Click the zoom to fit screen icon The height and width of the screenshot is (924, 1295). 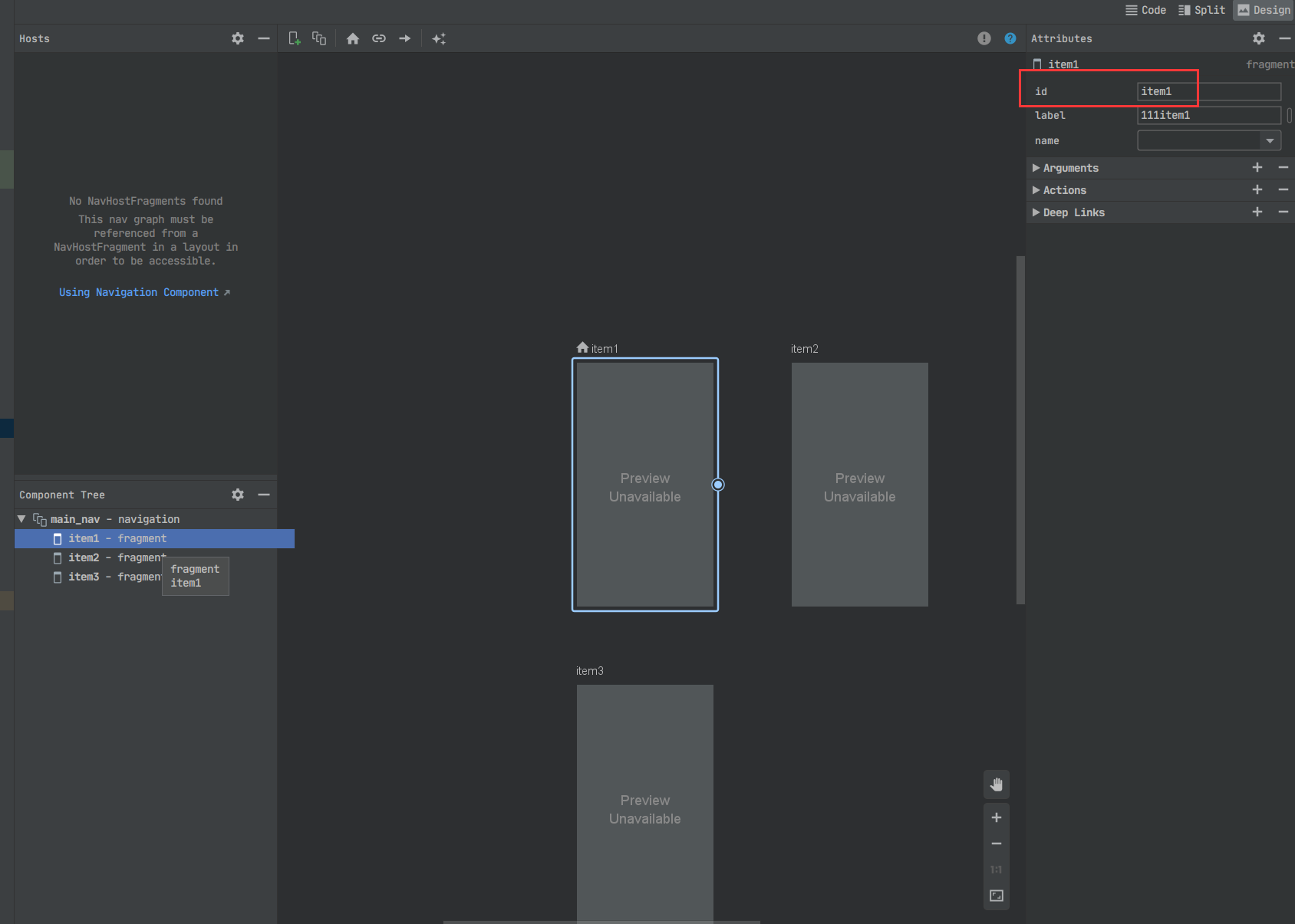996,895
